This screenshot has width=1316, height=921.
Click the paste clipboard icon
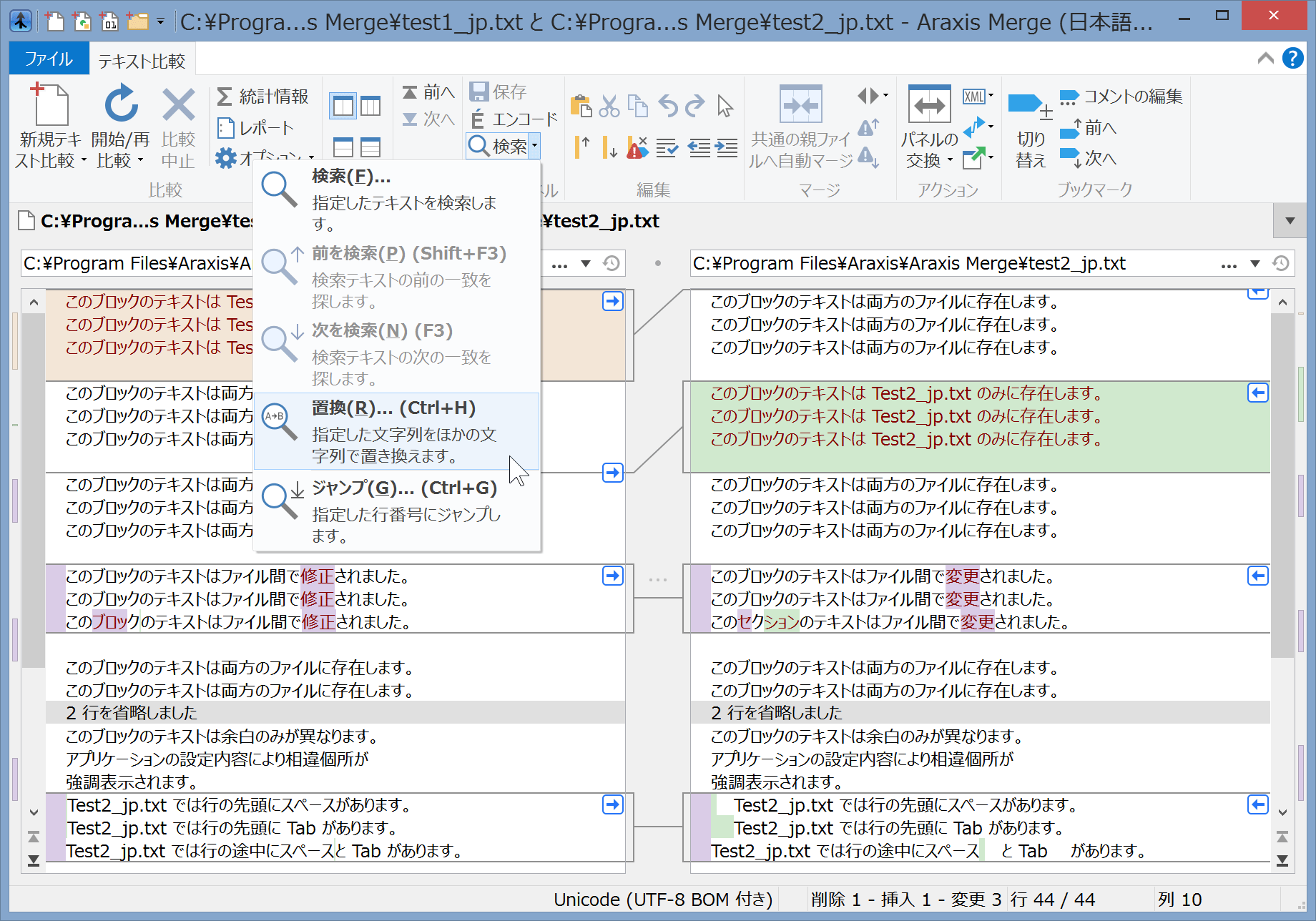581,106
